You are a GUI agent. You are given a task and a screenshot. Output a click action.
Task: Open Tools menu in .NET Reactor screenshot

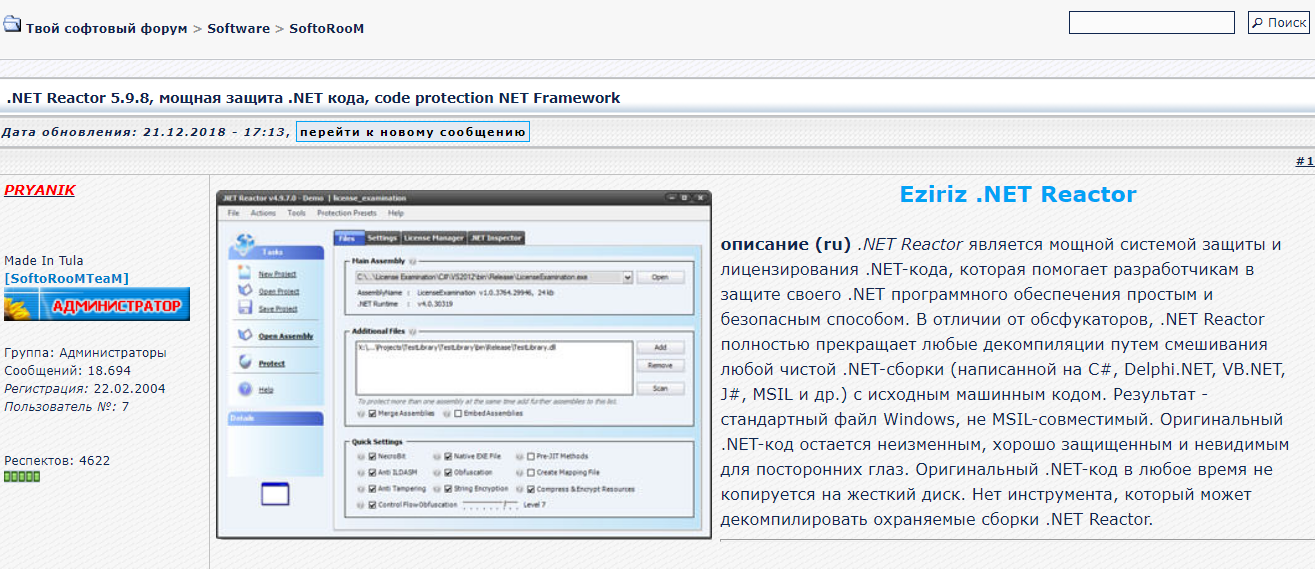point(296,213)
